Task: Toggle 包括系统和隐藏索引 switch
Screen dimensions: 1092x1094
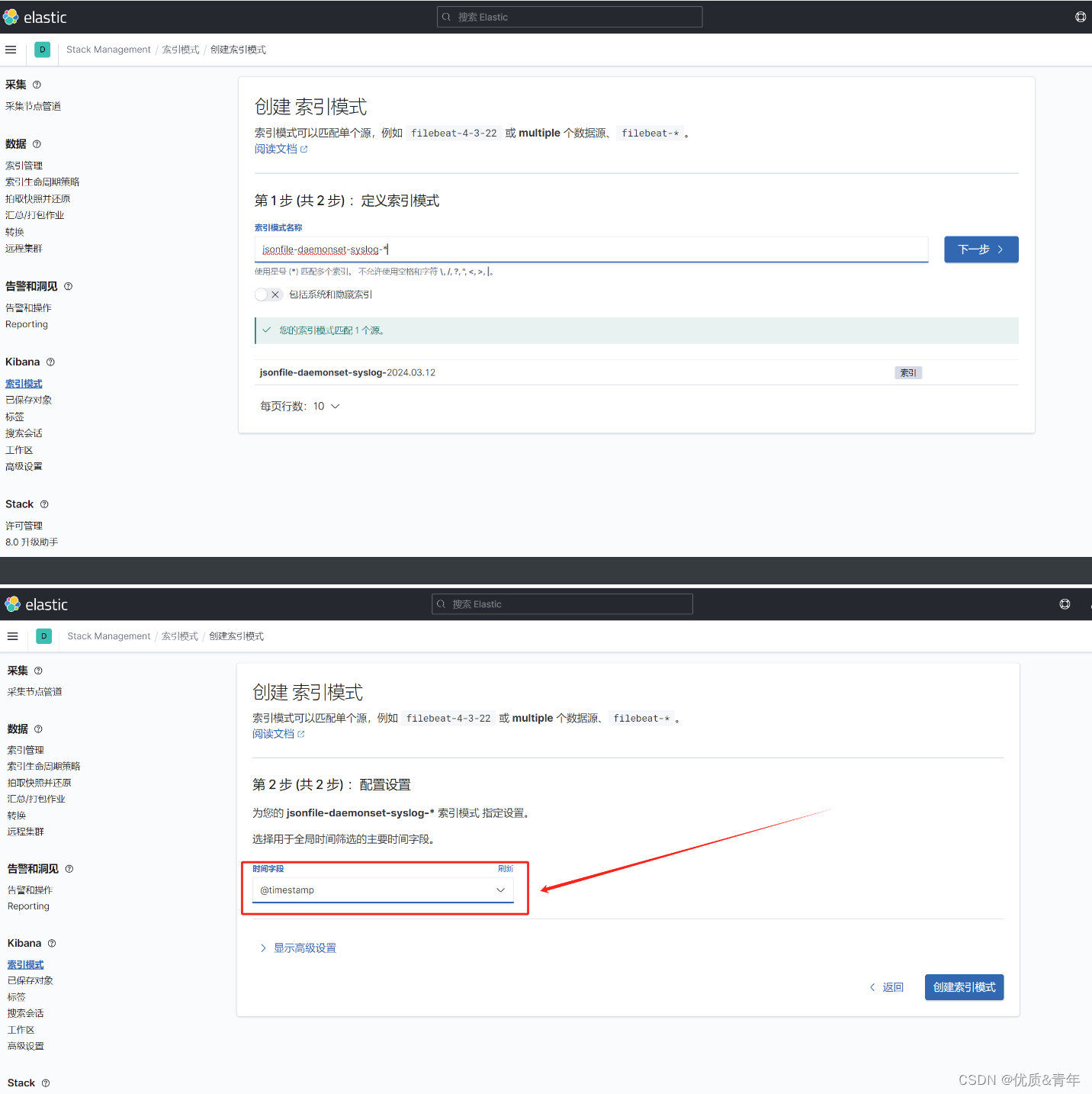Action: coord(268,294)
